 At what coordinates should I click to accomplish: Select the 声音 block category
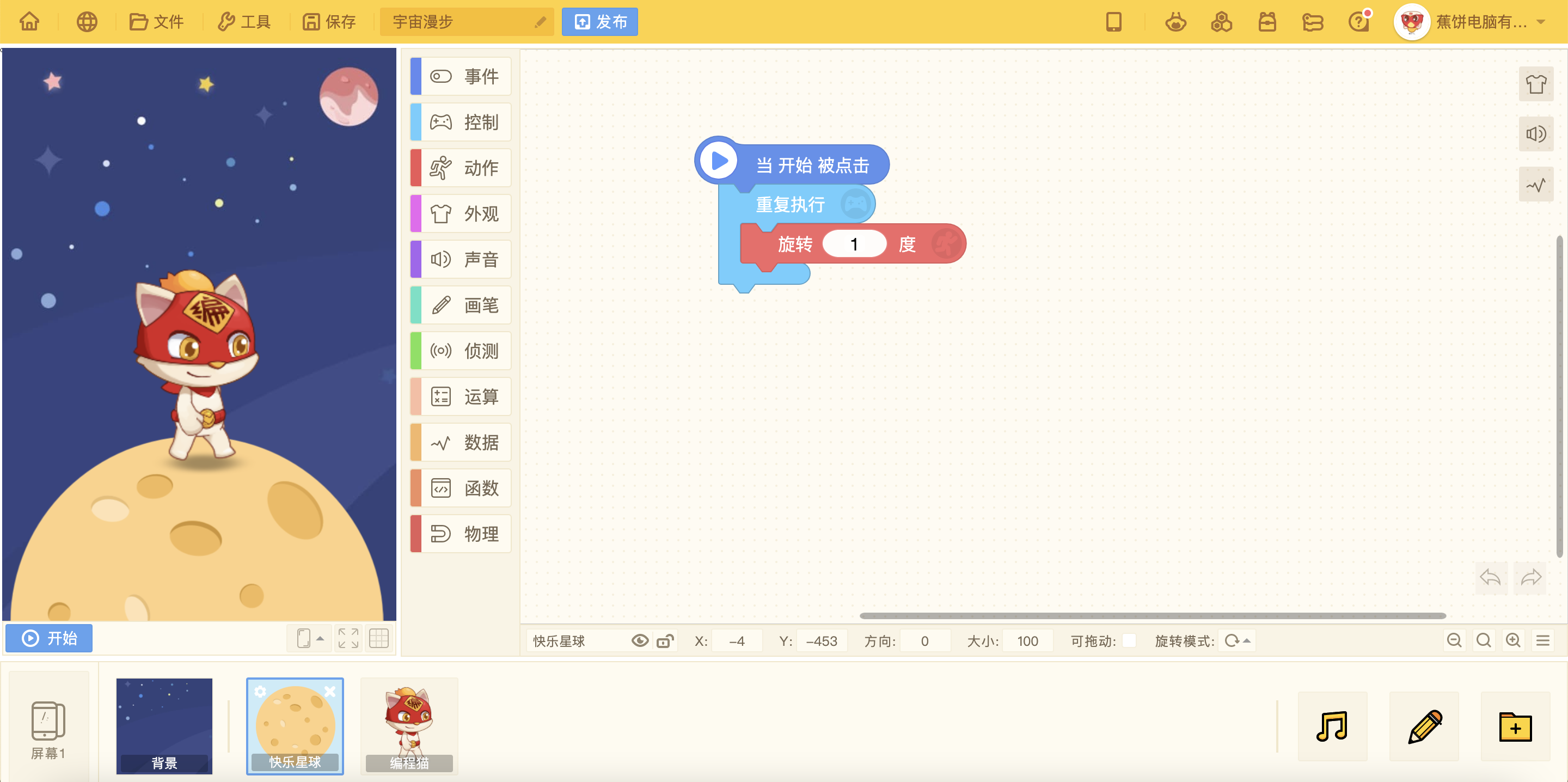click(x=461, y=259)
